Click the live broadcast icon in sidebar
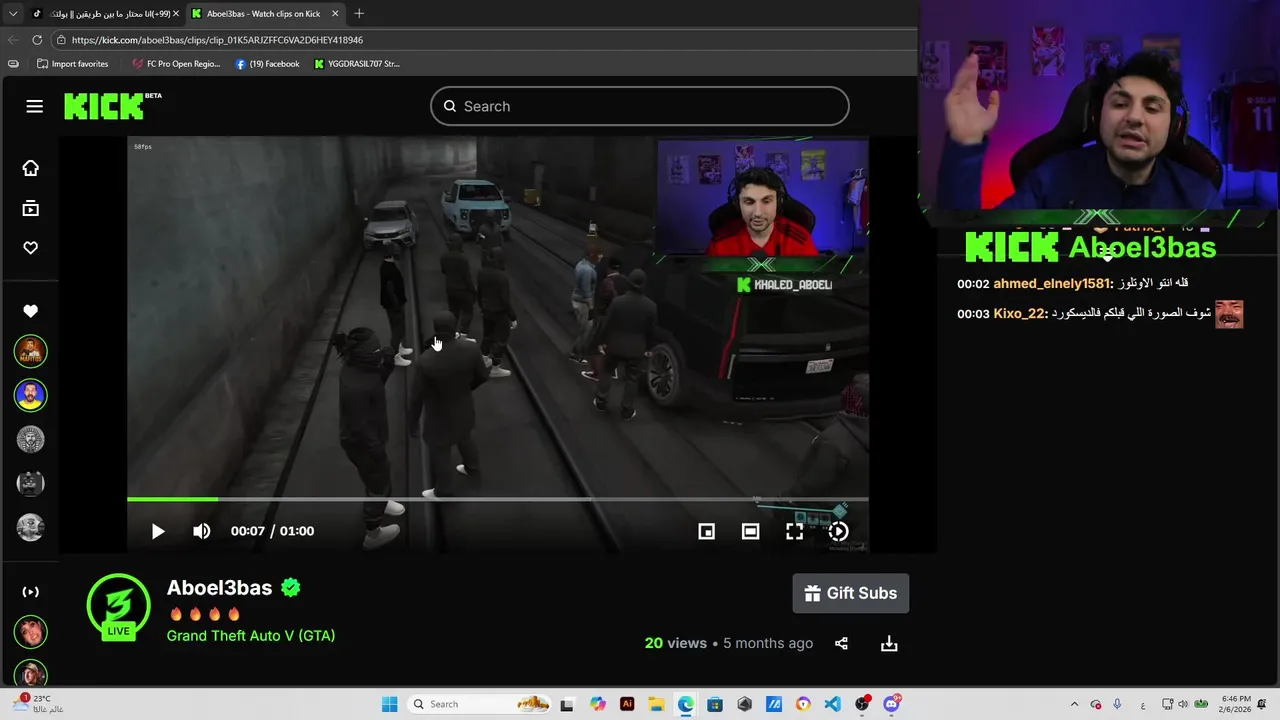Image resolution: width=1280 pixels, height=720 pixels. coord(31,591)
